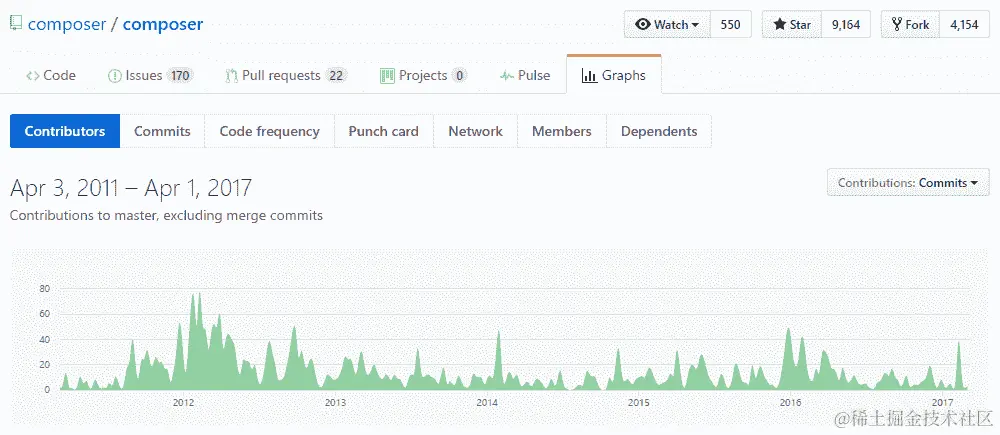Viewport: 1000px width, 435px height.
Task: Open the forks count 4,154
Action: pyautogui.click(x=964, y=24)
